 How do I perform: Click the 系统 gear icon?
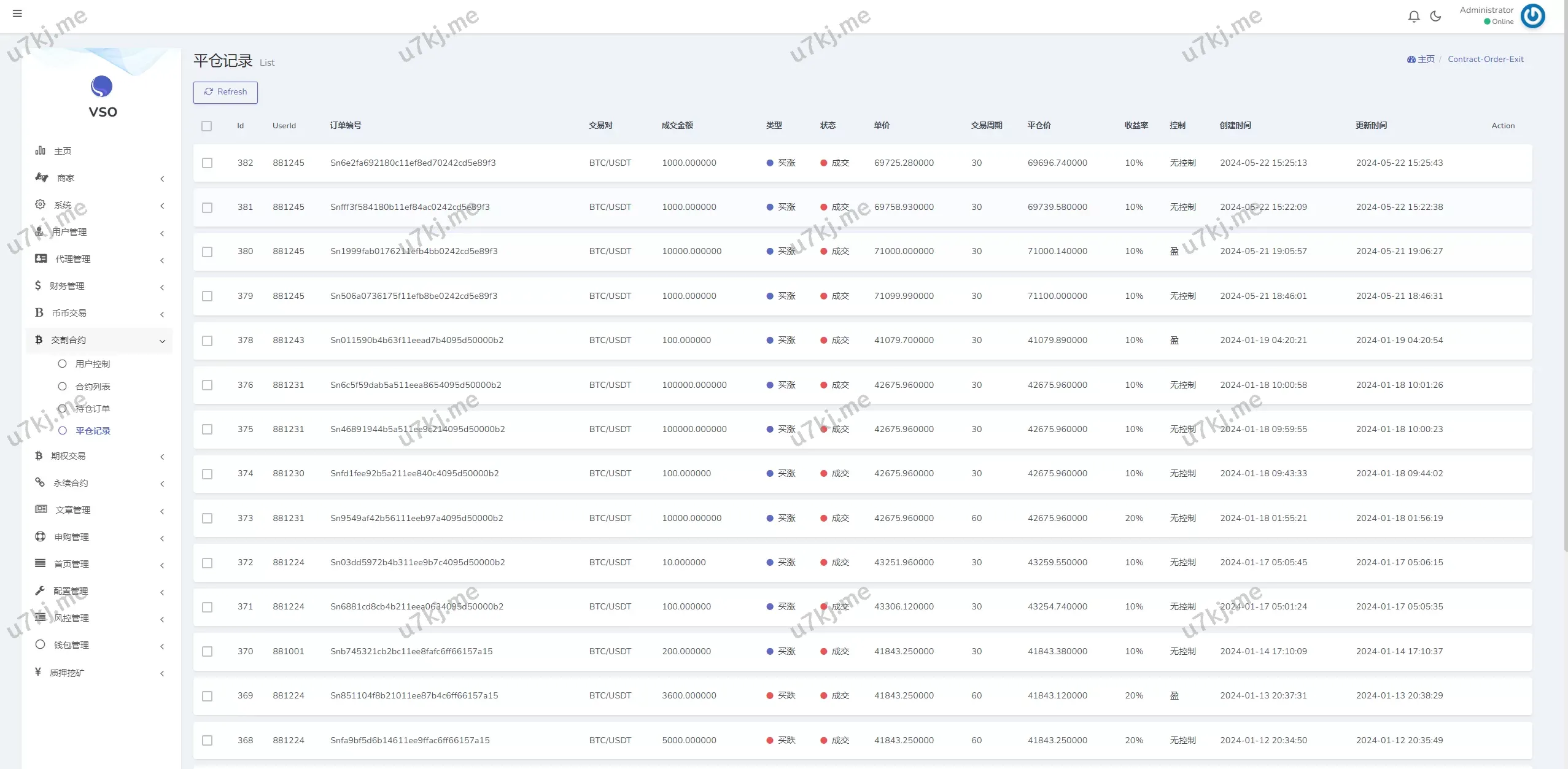click(x=41, y=204)
